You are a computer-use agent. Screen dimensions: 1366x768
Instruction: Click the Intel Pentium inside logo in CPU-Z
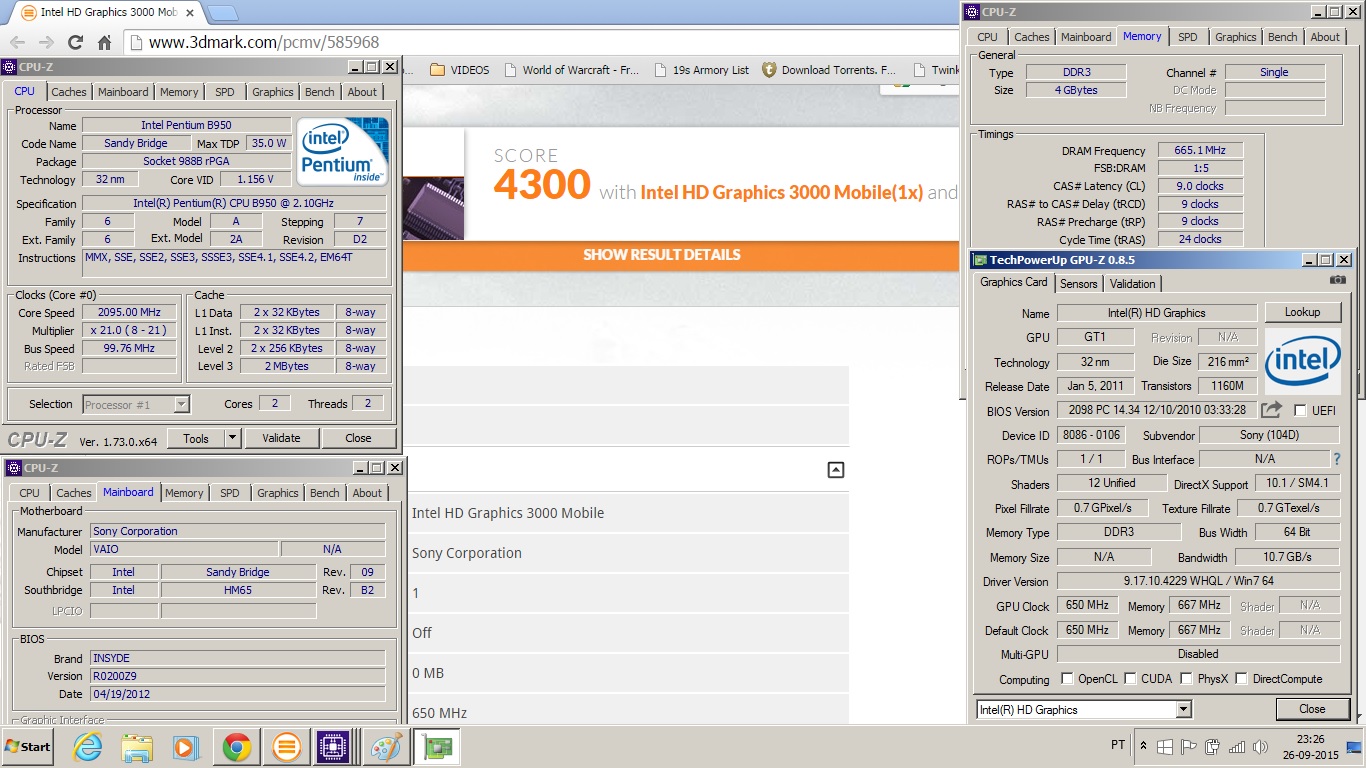pos(342,152)
